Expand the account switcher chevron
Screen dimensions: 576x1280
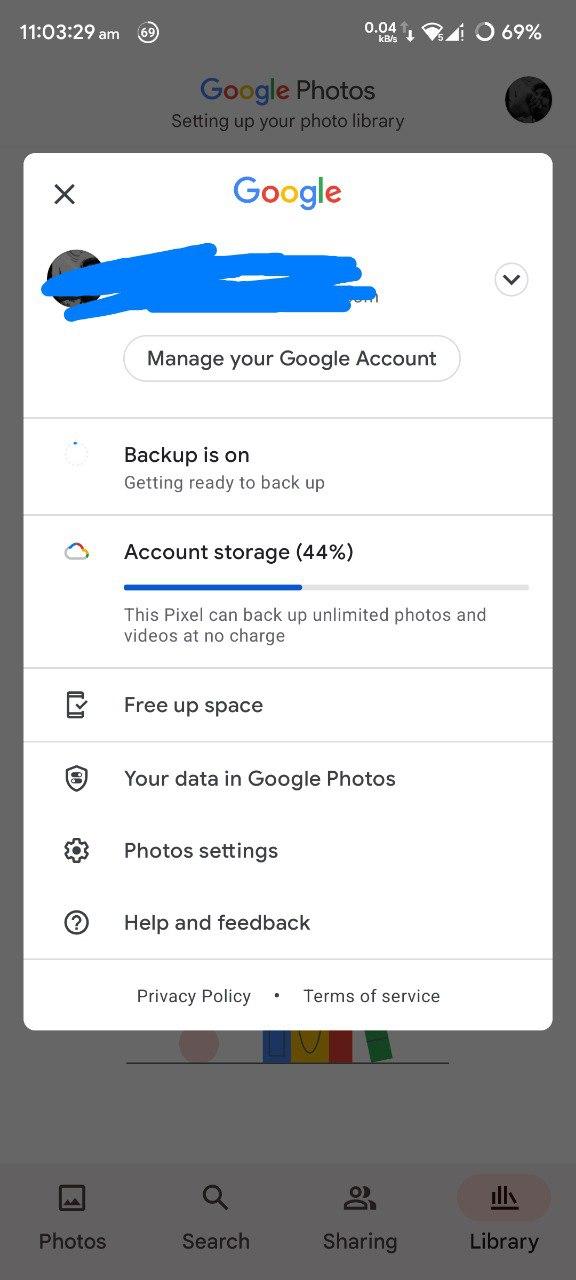511,279
